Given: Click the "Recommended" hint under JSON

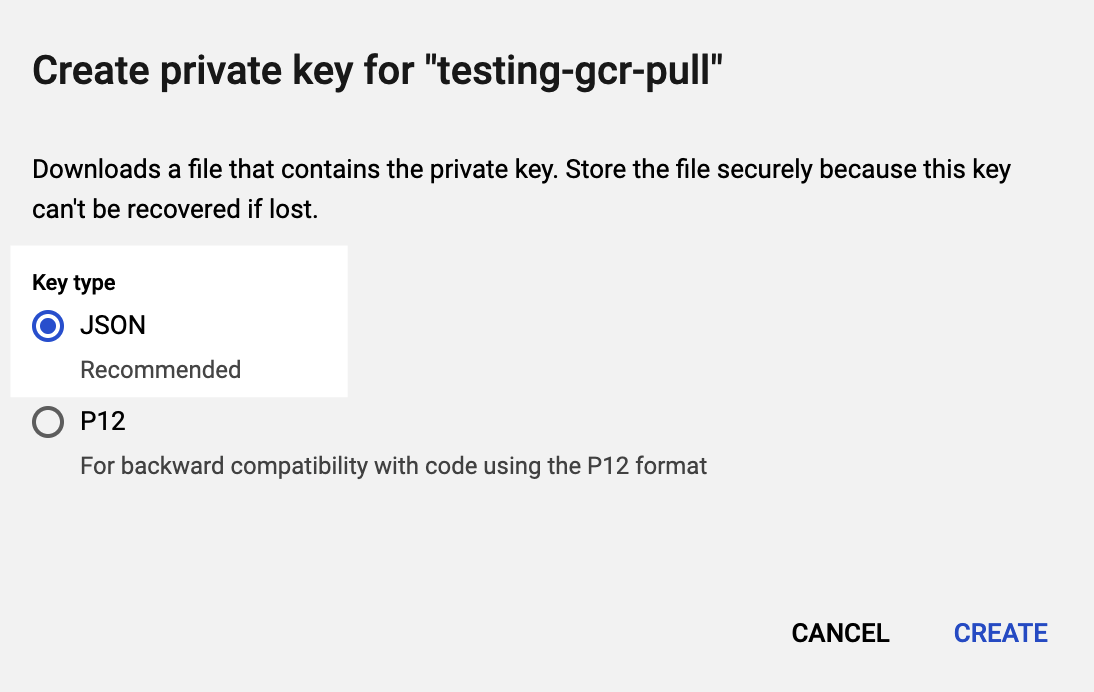Looking at the screenshot, I should (x=160, y=370).
